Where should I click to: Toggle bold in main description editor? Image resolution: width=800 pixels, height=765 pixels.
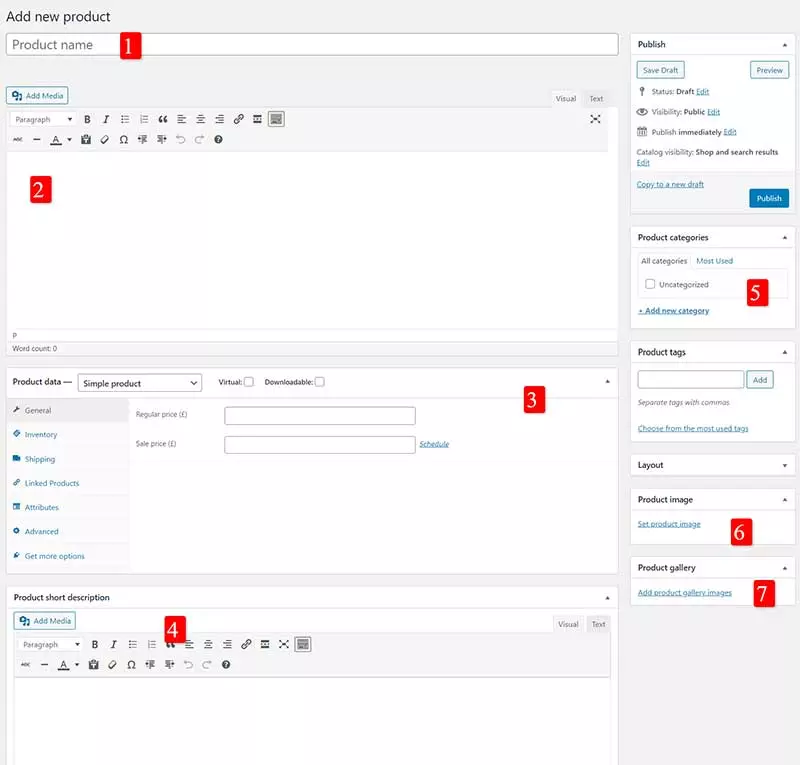coord(87,119)
